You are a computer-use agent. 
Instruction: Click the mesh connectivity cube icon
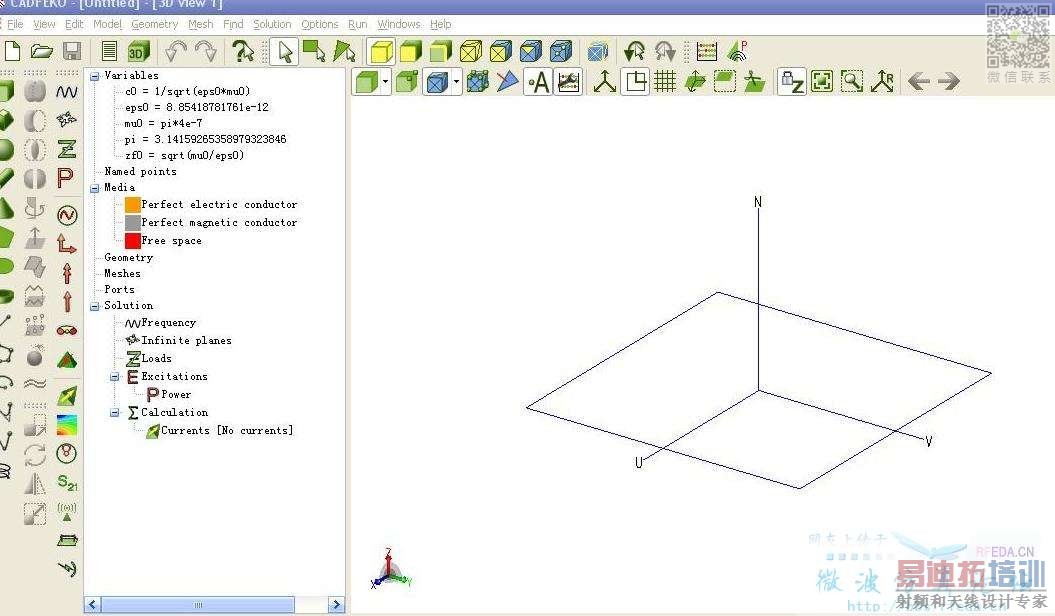click(478, 82)
